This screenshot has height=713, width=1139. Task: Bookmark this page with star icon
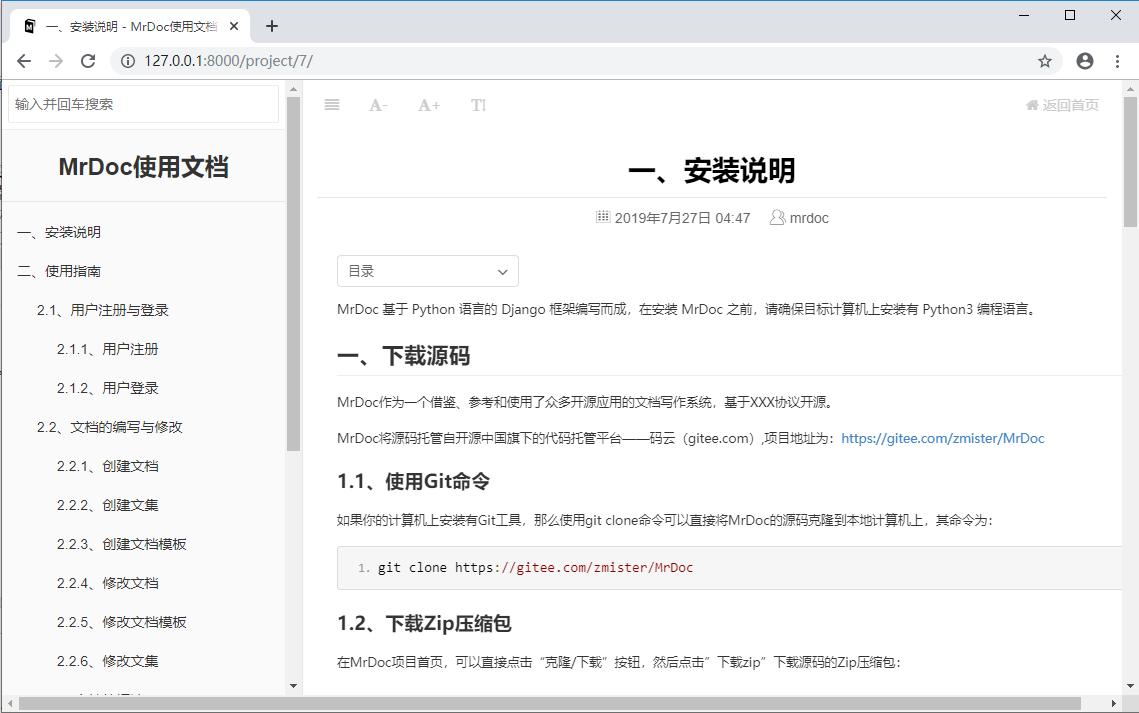point(1045,61)
